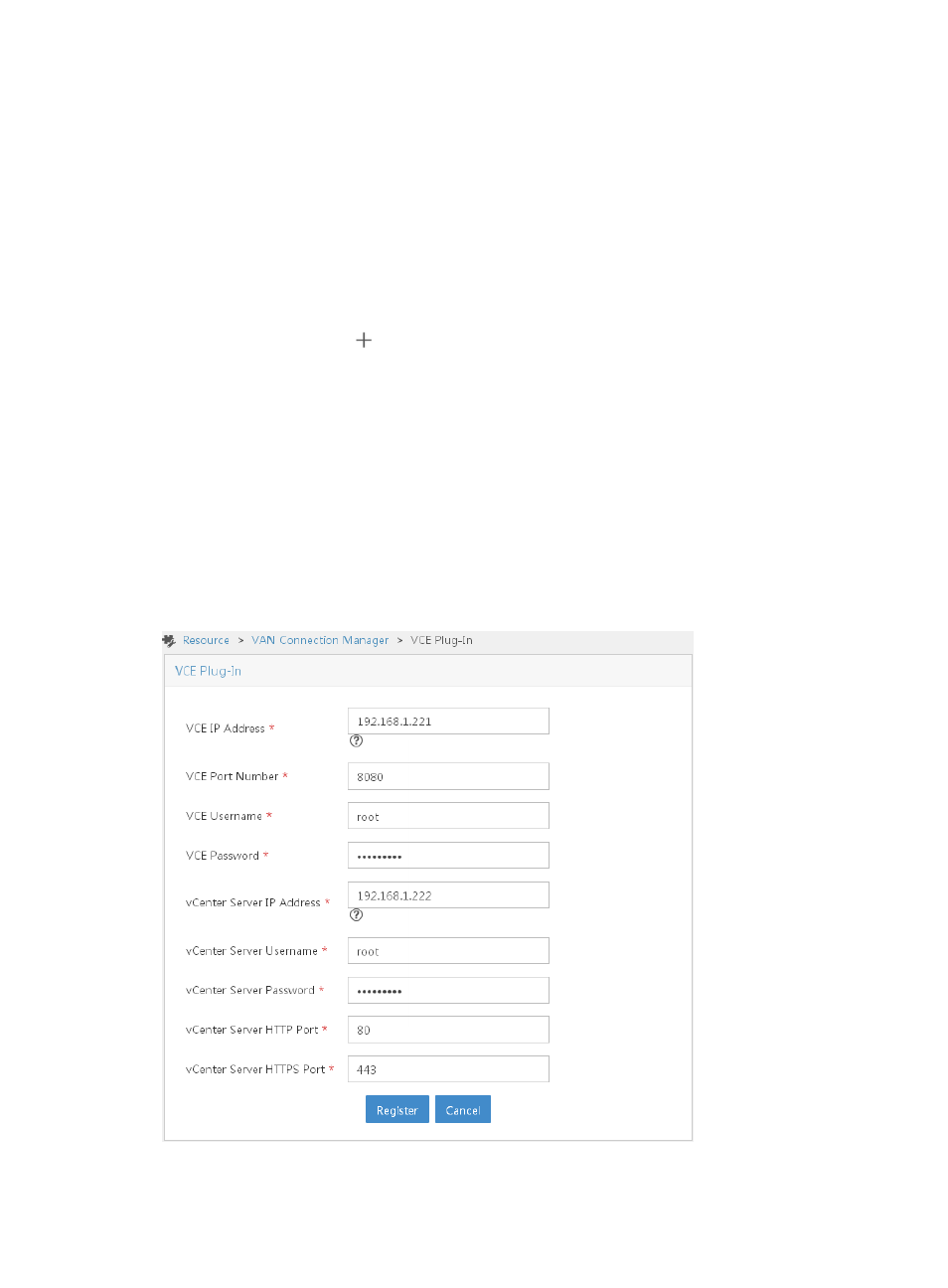Focus the vCenter Server Username field
The image size is (948, 1288).
point(448,951)
